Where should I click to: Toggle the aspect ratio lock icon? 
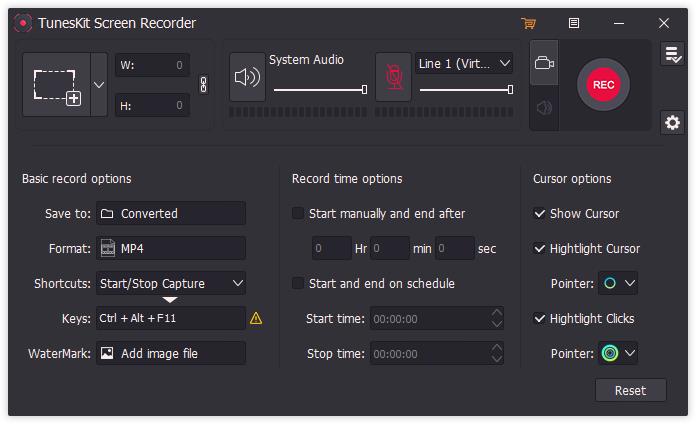(x=204, y=85)
